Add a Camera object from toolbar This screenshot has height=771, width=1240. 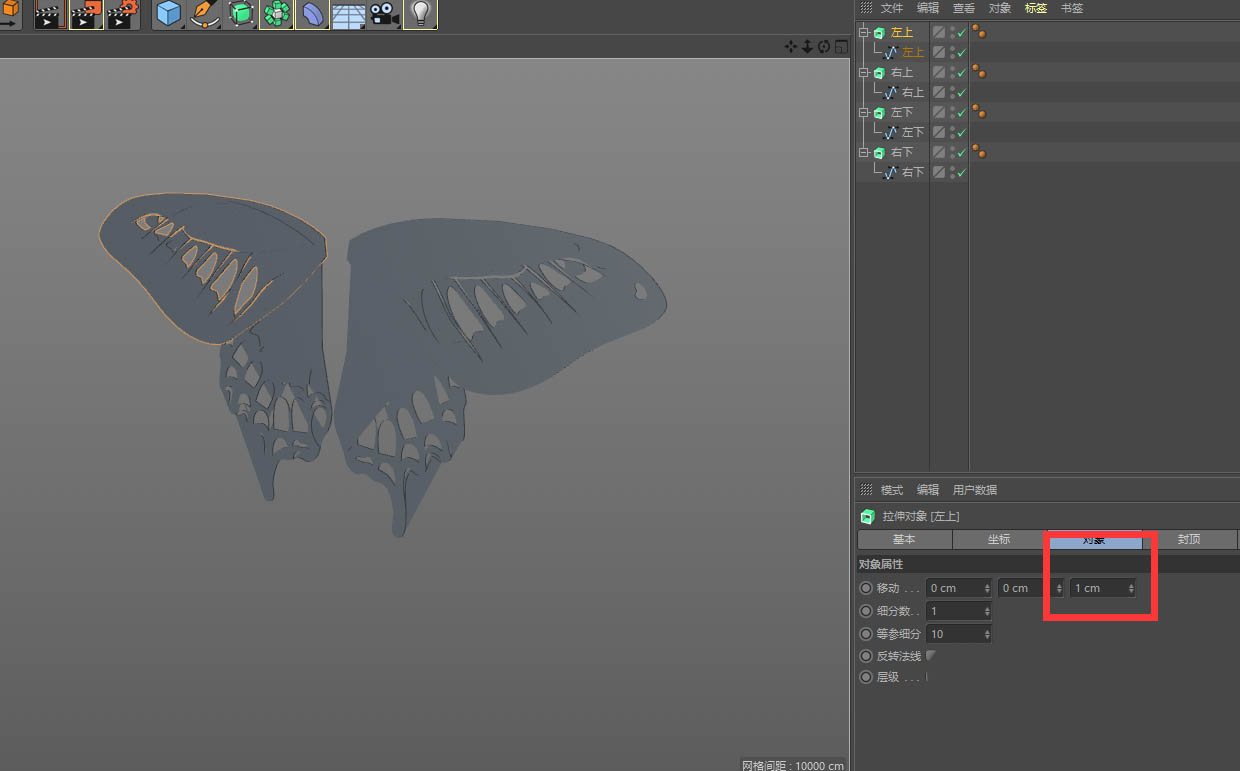[x=384, y=14]
